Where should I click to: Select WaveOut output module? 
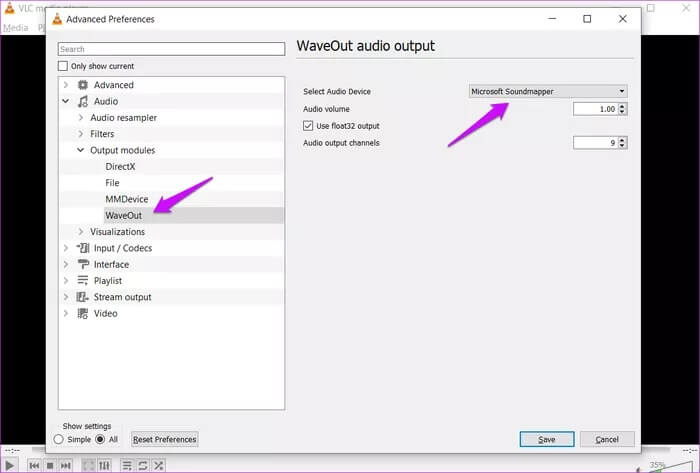[x=124, y=216]
